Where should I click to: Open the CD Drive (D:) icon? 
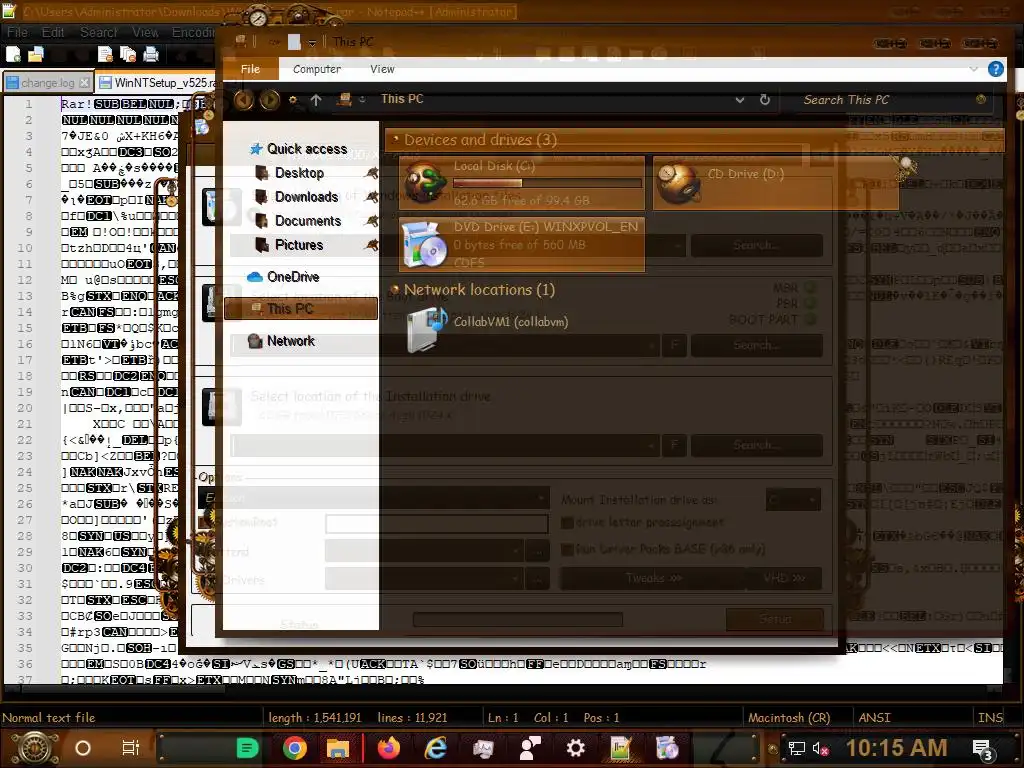click(x=679, y=182)
